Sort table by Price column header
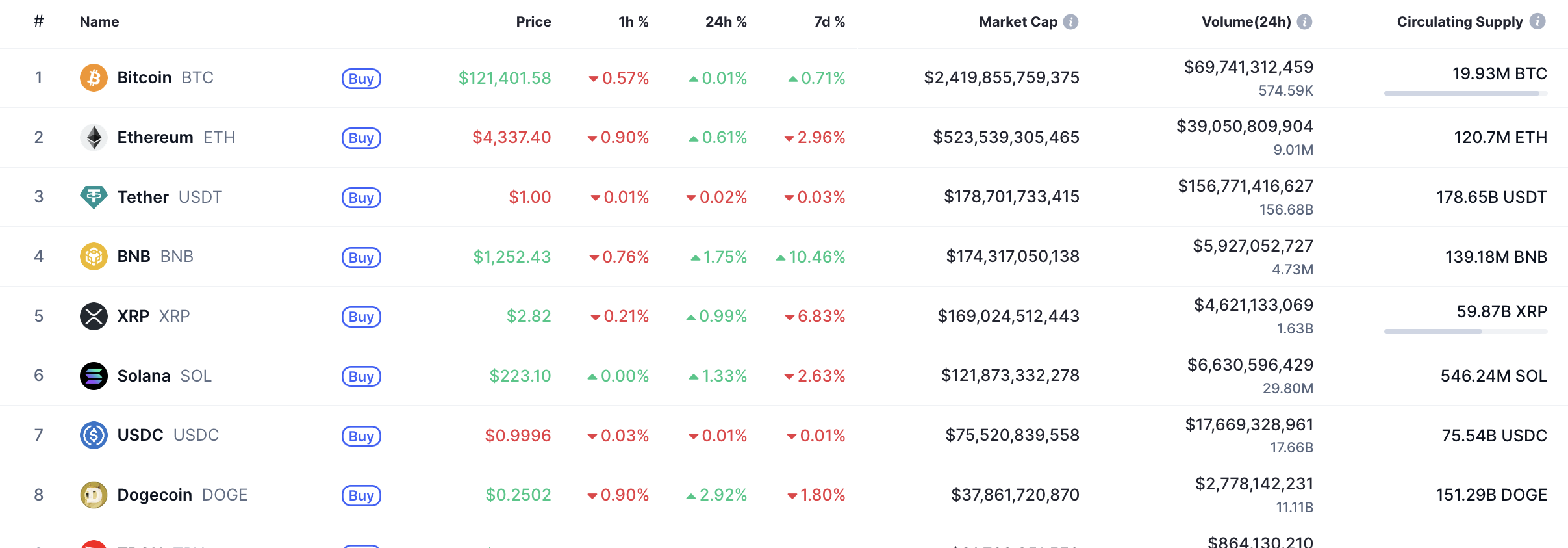Viewport: 1568px width, 548px height. pos(533,22)
